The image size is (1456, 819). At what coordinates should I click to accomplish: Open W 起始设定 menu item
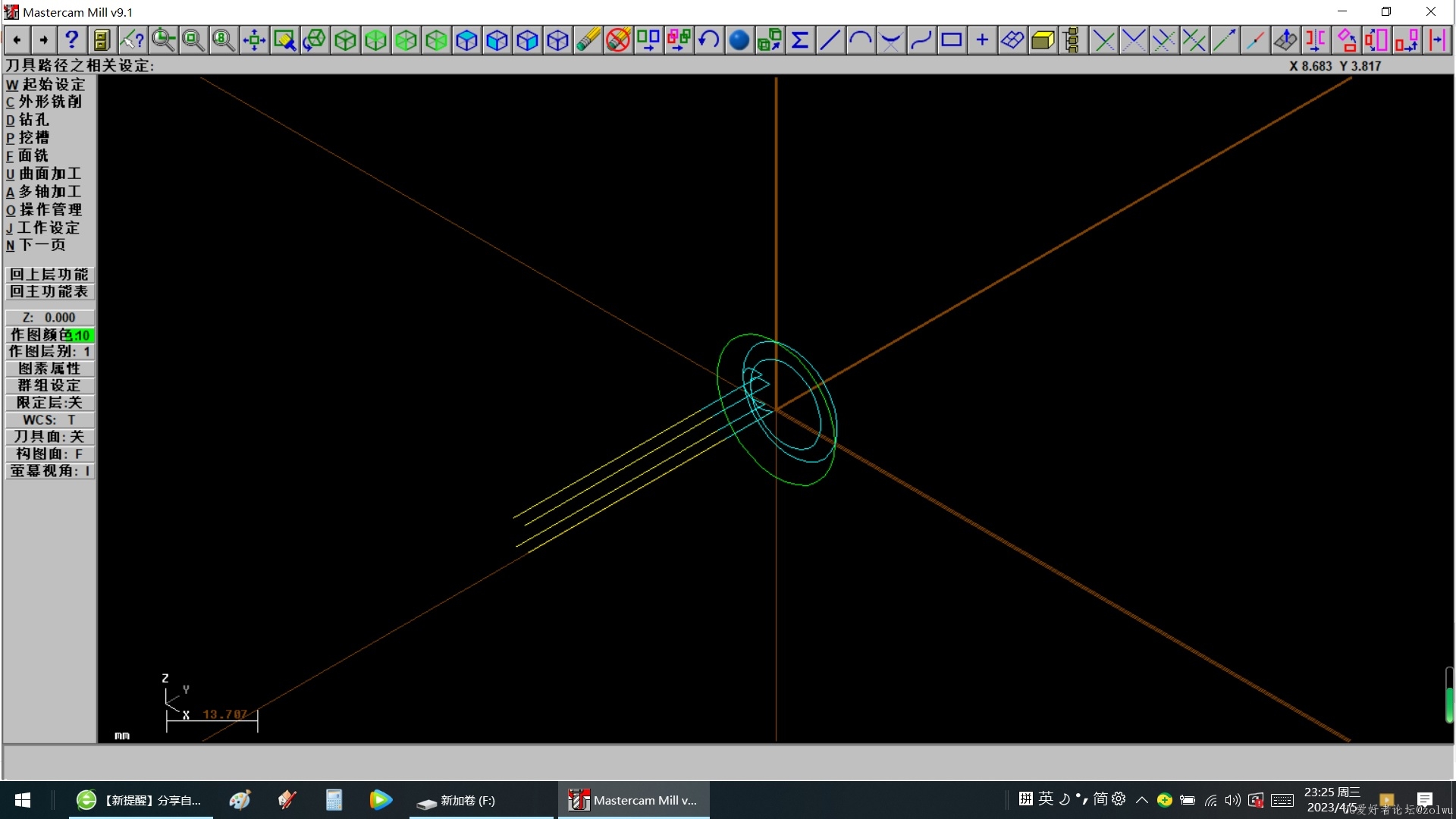pos(45,84)
